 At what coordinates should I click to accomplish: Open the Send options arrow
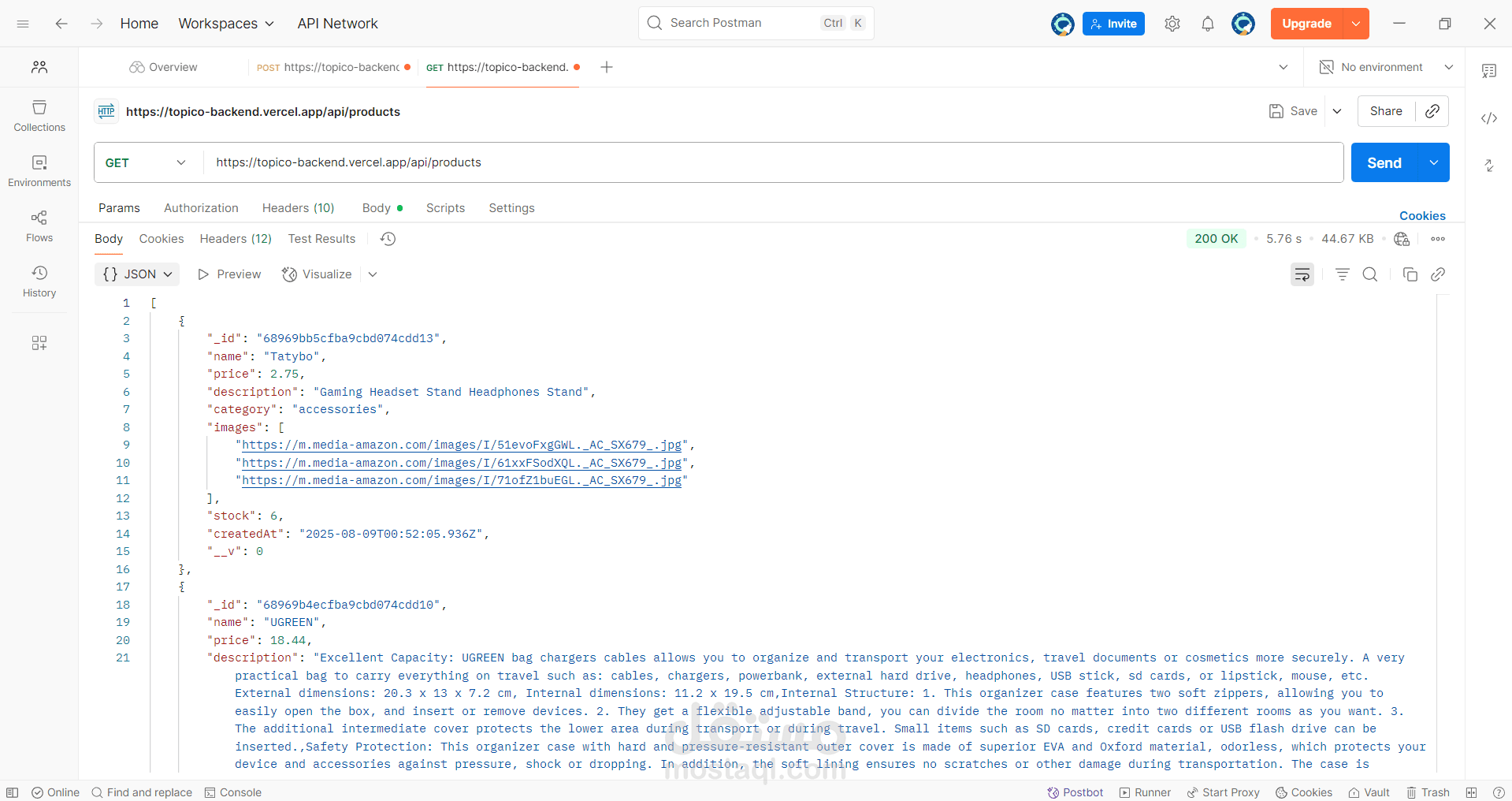(1434, 162)
